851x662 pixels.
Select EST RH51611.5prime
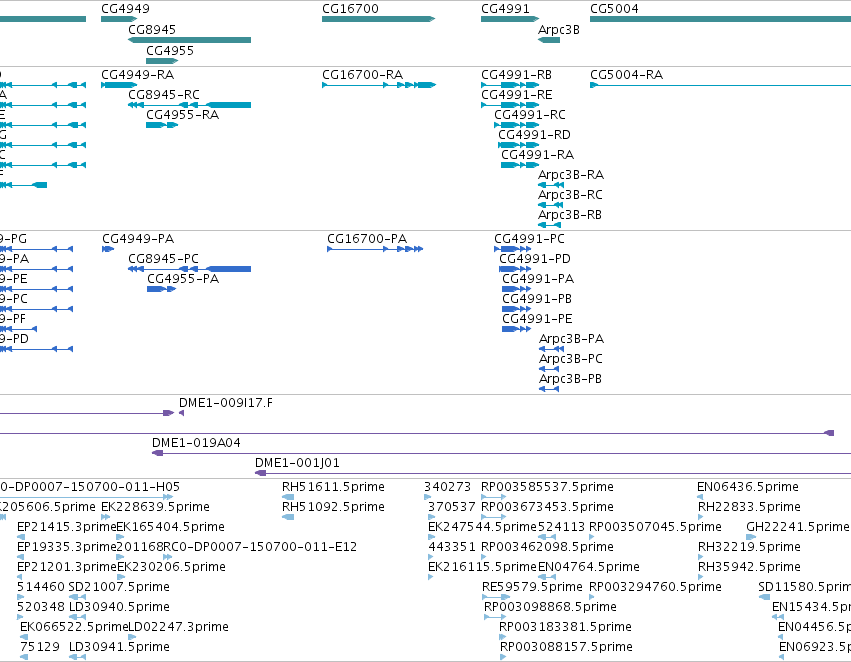tap(333, 487)
